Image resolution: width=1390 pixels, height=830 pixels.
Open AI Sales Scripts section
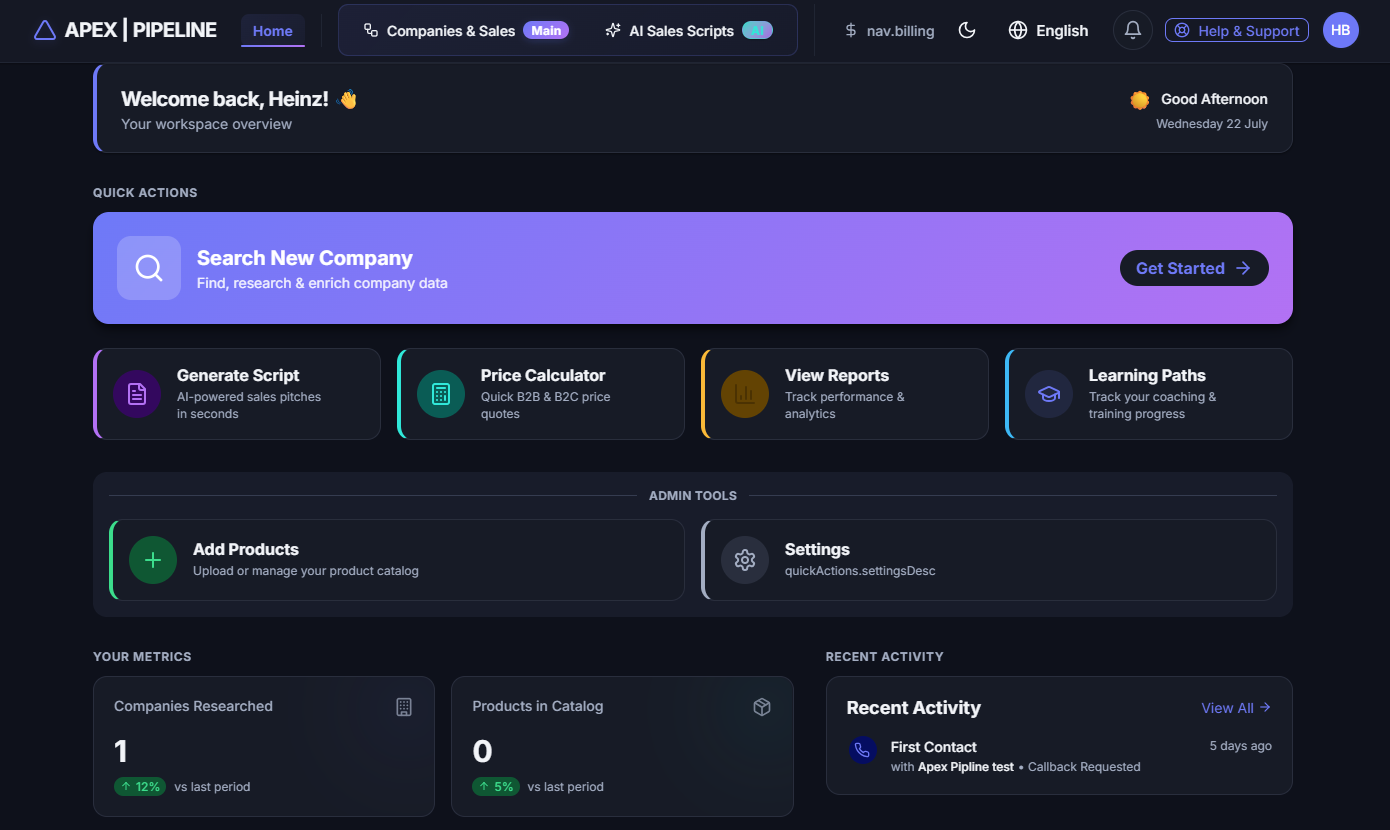point(689,30)
